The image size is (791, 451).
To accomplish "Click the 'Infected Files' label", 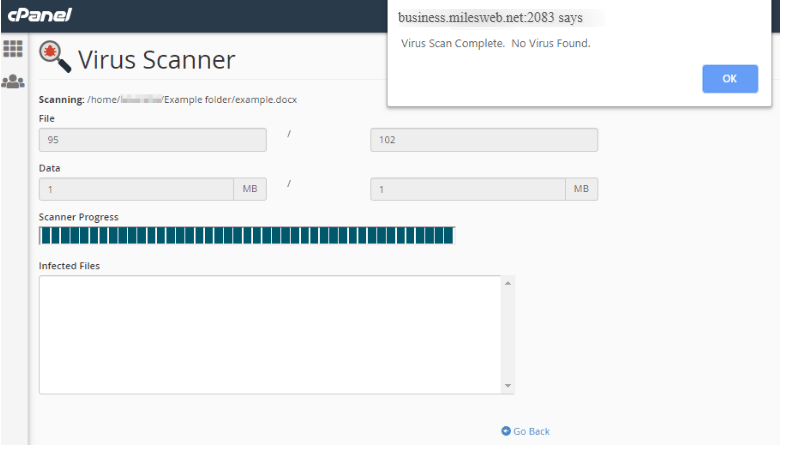I will pyautogui.click(x=69, y=266).
